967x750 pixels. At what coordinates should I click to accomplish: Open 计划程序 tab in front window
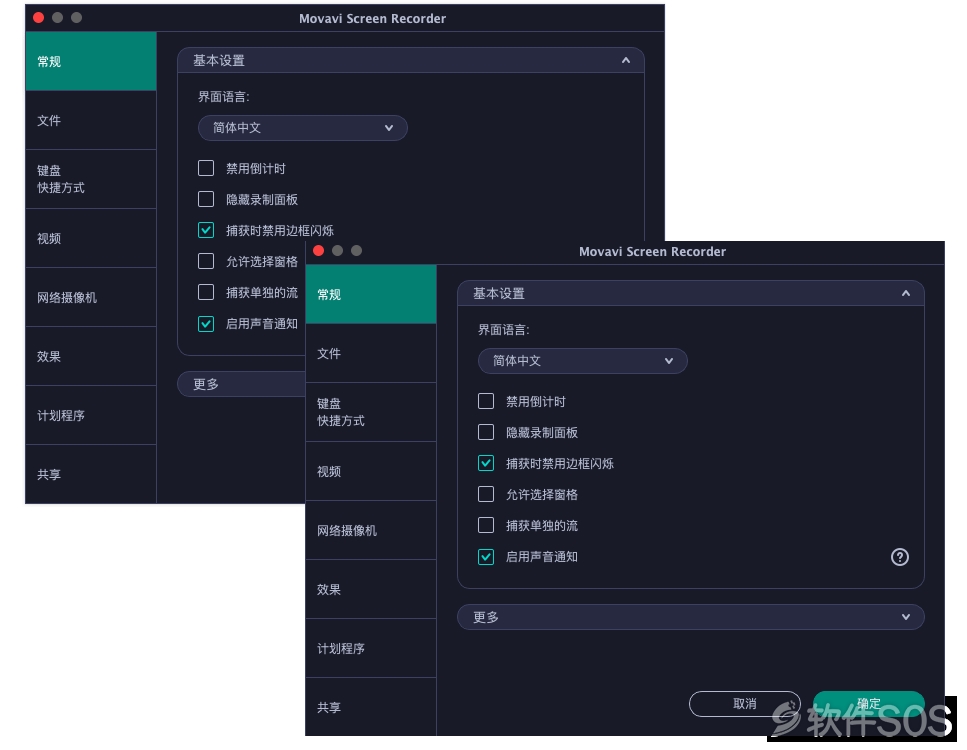pos(371,648)
